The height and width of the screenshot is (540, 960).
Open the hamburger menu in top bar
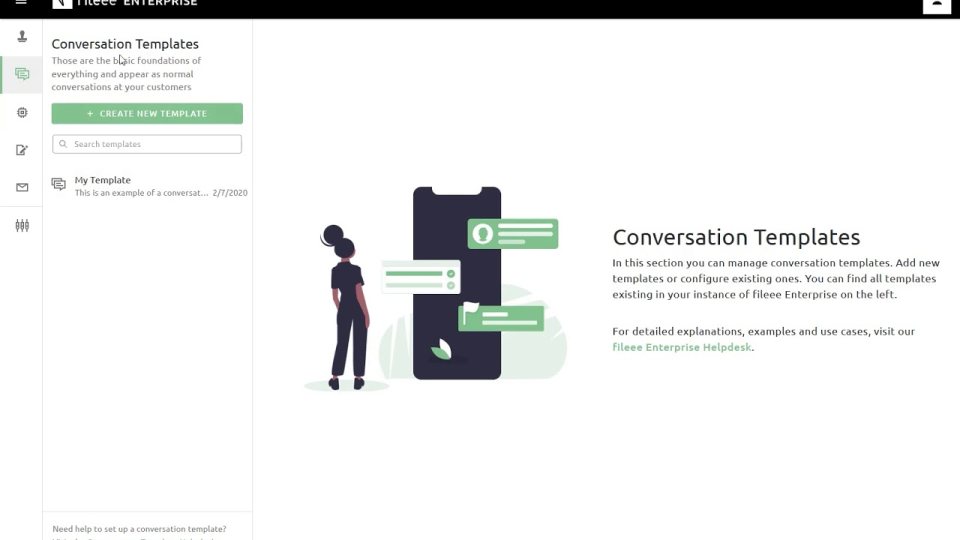click(21, 2)
